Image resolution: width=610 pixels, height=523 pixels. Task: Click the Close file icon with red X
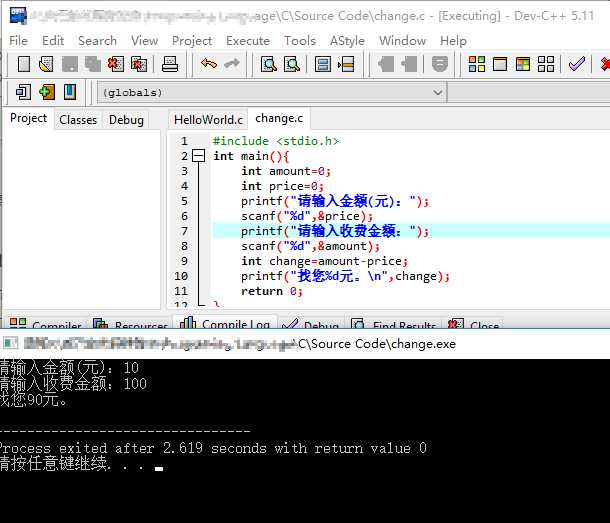pos(115,64)
